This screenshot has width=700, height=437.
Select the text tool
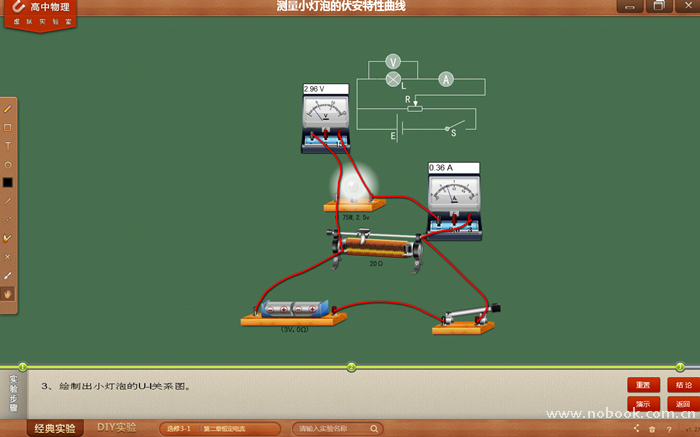pos(8,146)
